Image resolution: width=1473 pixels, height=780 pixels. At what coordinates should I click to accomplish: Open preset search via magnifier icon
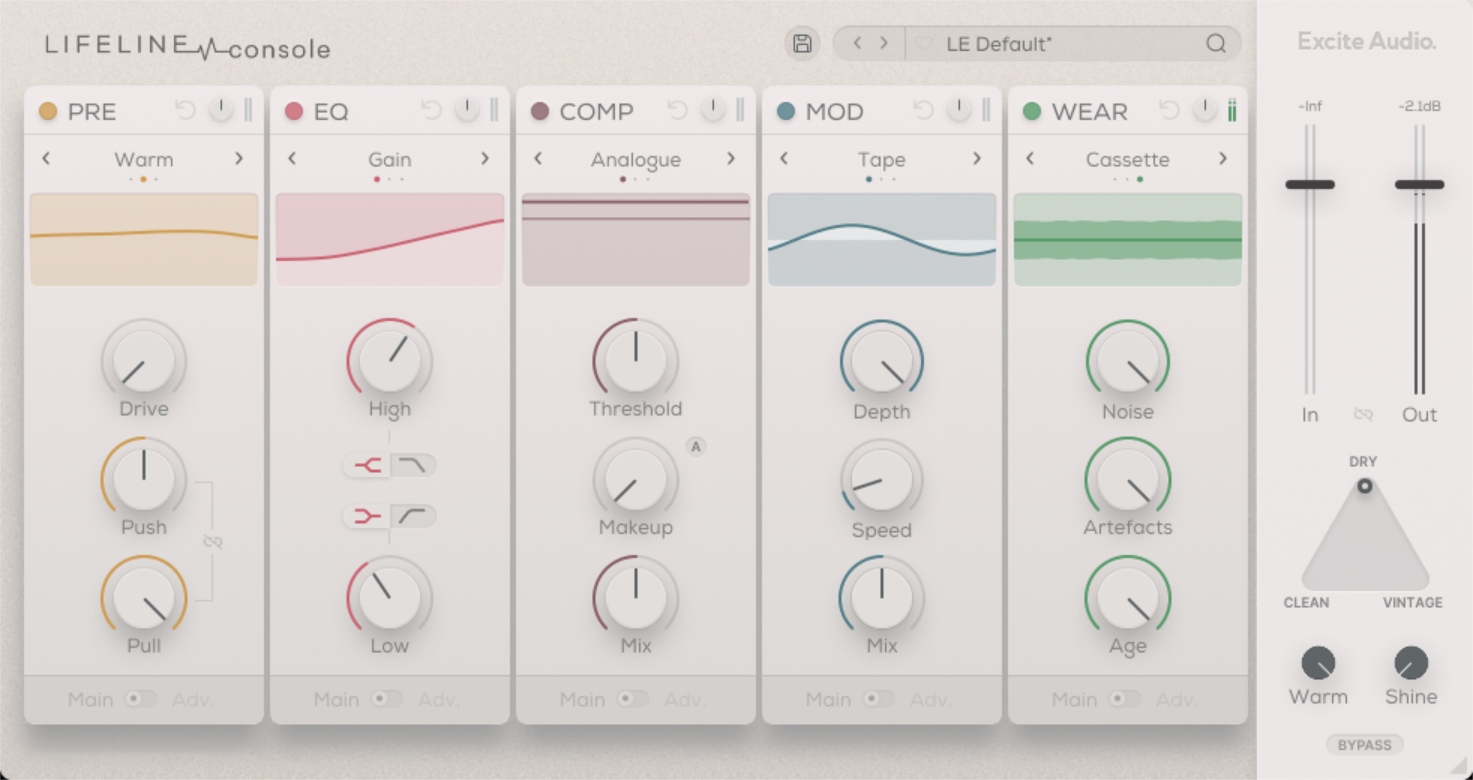1216,44
